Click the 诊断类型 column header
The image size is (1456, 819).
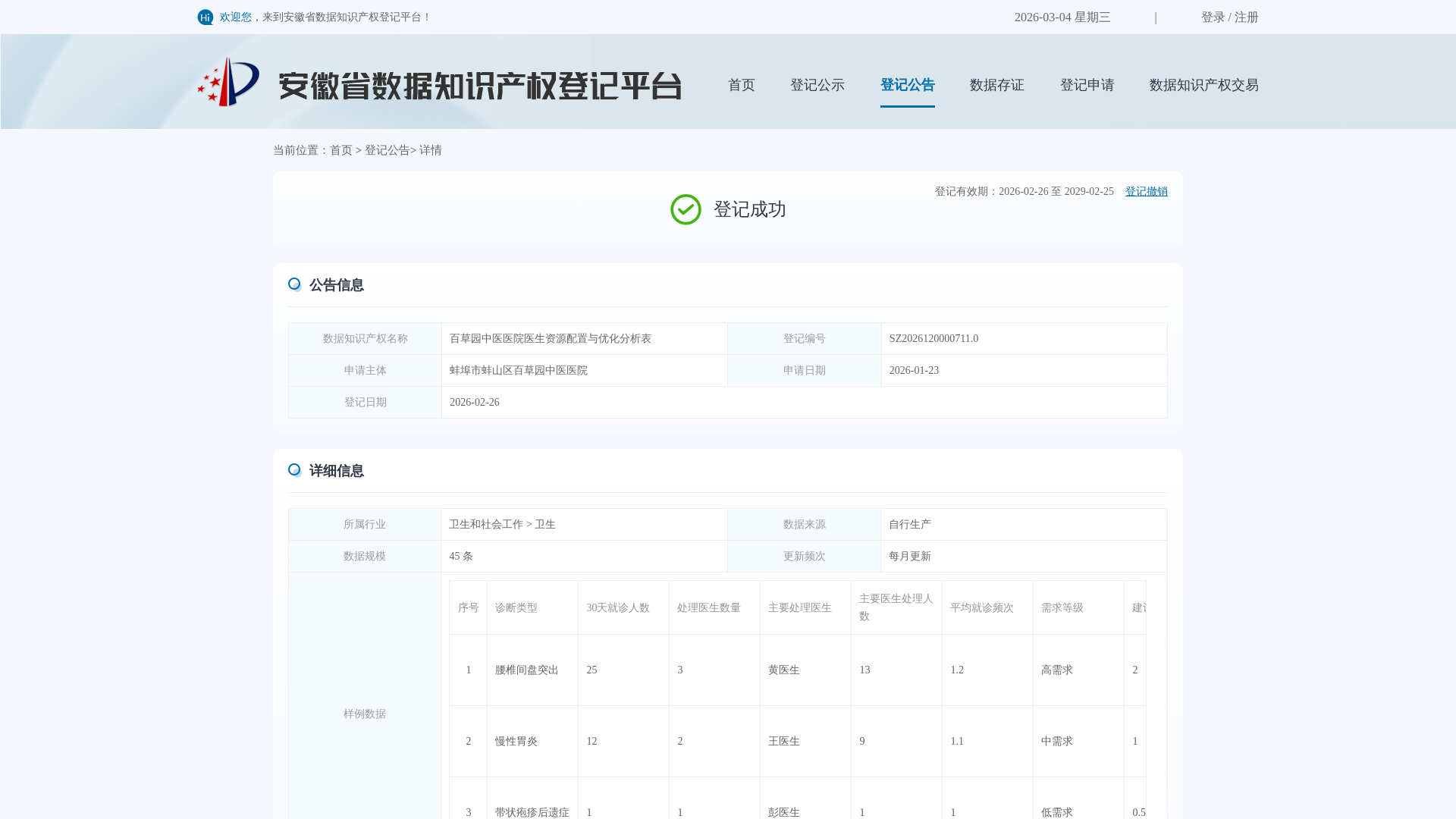tap(532, 608)
